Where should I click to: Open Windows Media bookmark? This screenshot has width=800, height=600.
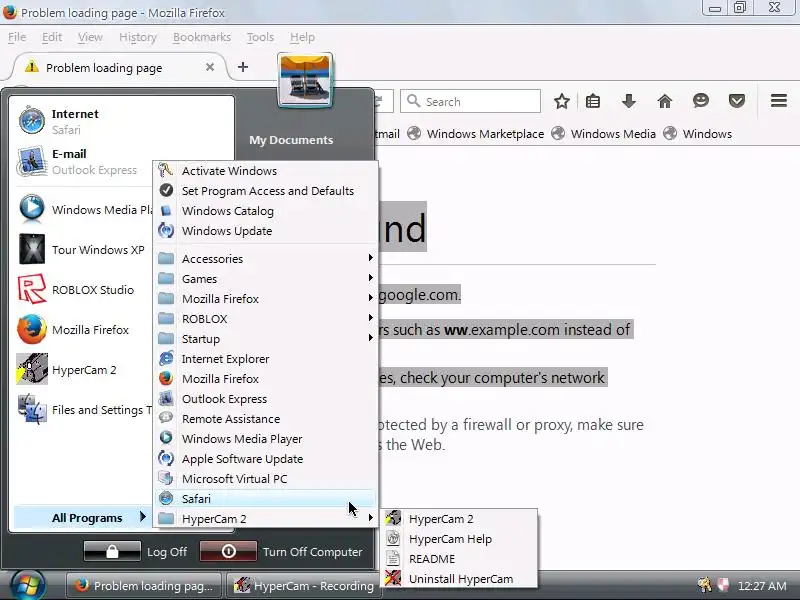pos(603,134)
